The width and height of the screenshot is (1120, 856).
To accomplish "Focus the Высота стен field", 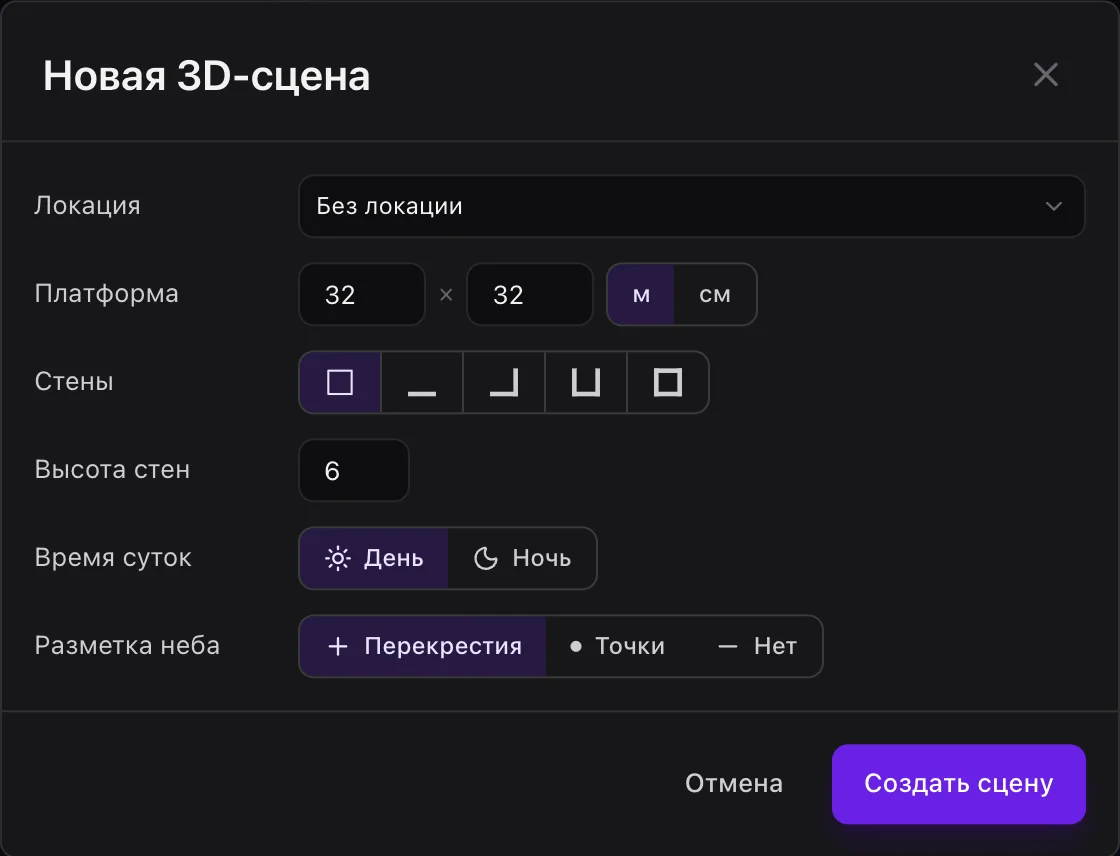I will coord(354,470).
